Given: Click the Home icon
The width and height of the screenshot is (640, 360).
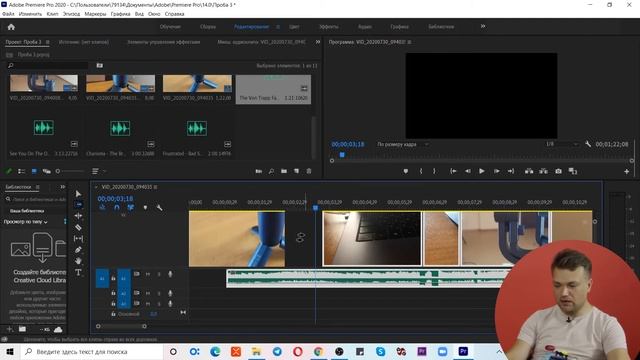Looking at the screenshot, I should pyautogui.click(x=11, y=27).
